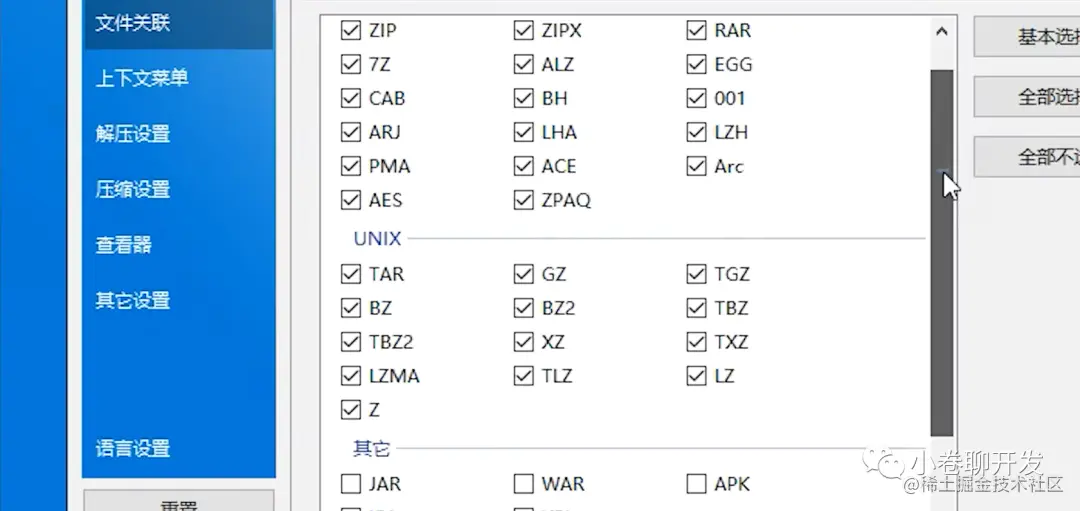
Task: Open 语言设置 in the sidebar
Action: pos(133,449)
